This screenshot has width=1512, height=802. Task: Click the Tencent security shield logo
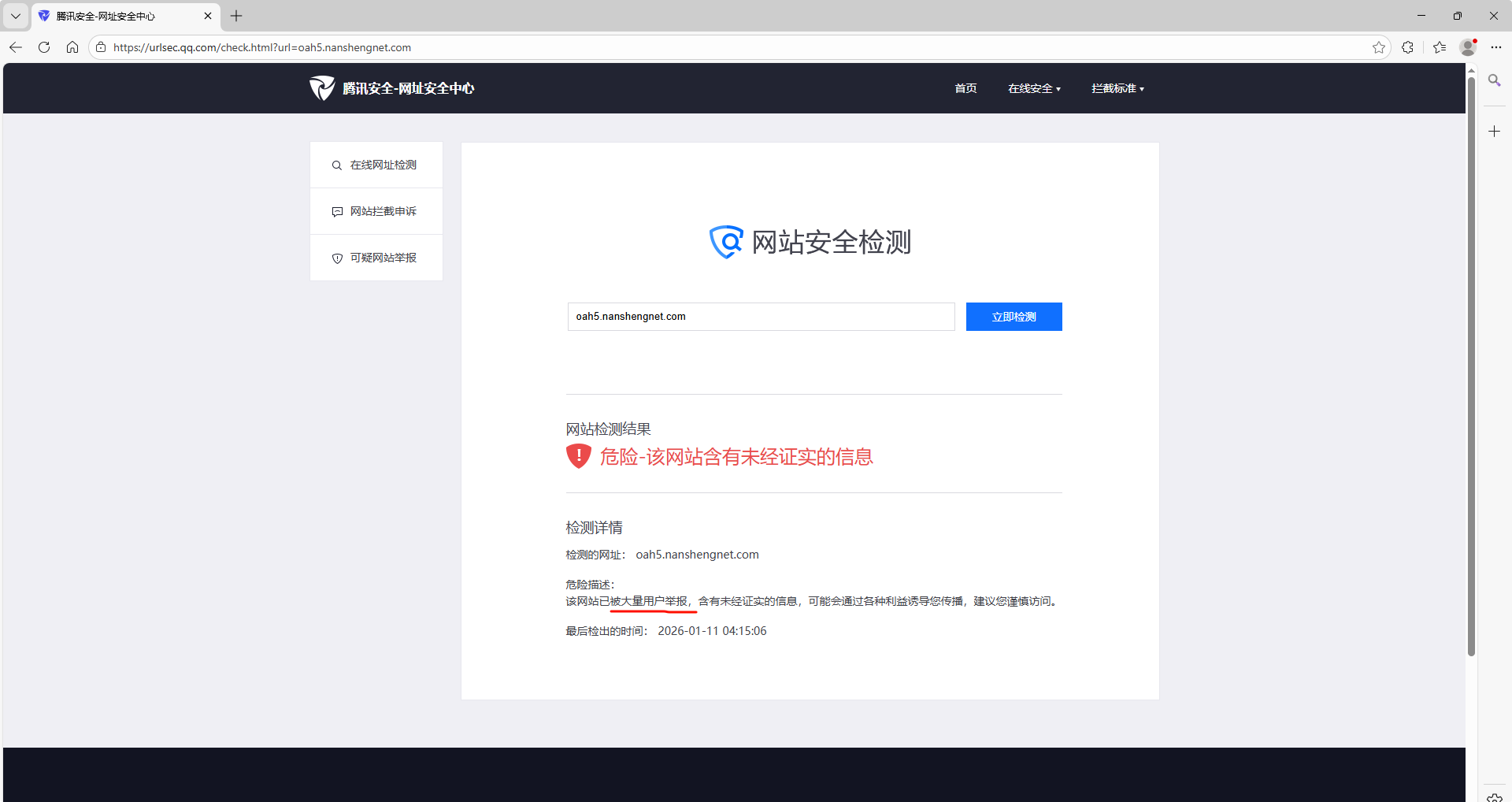pyautogui.click(x=322, y=88)
